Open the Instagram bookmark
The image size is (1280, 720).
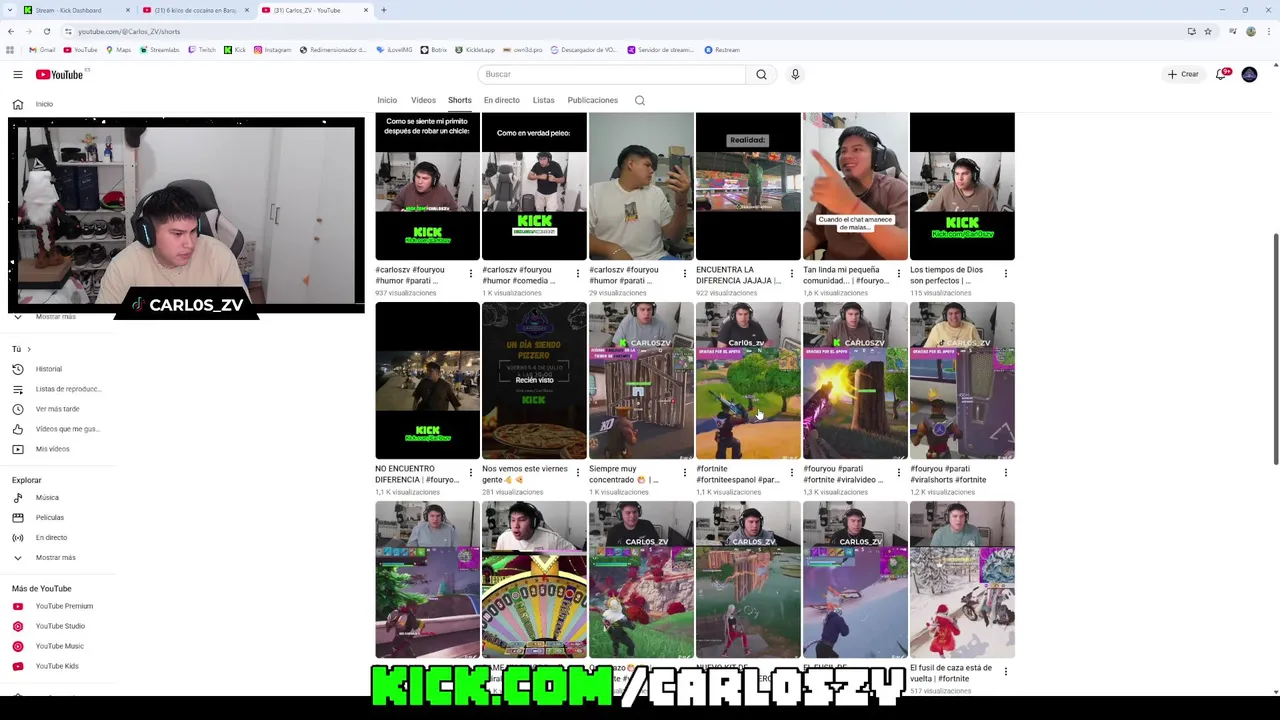click(x=272, y=50)
